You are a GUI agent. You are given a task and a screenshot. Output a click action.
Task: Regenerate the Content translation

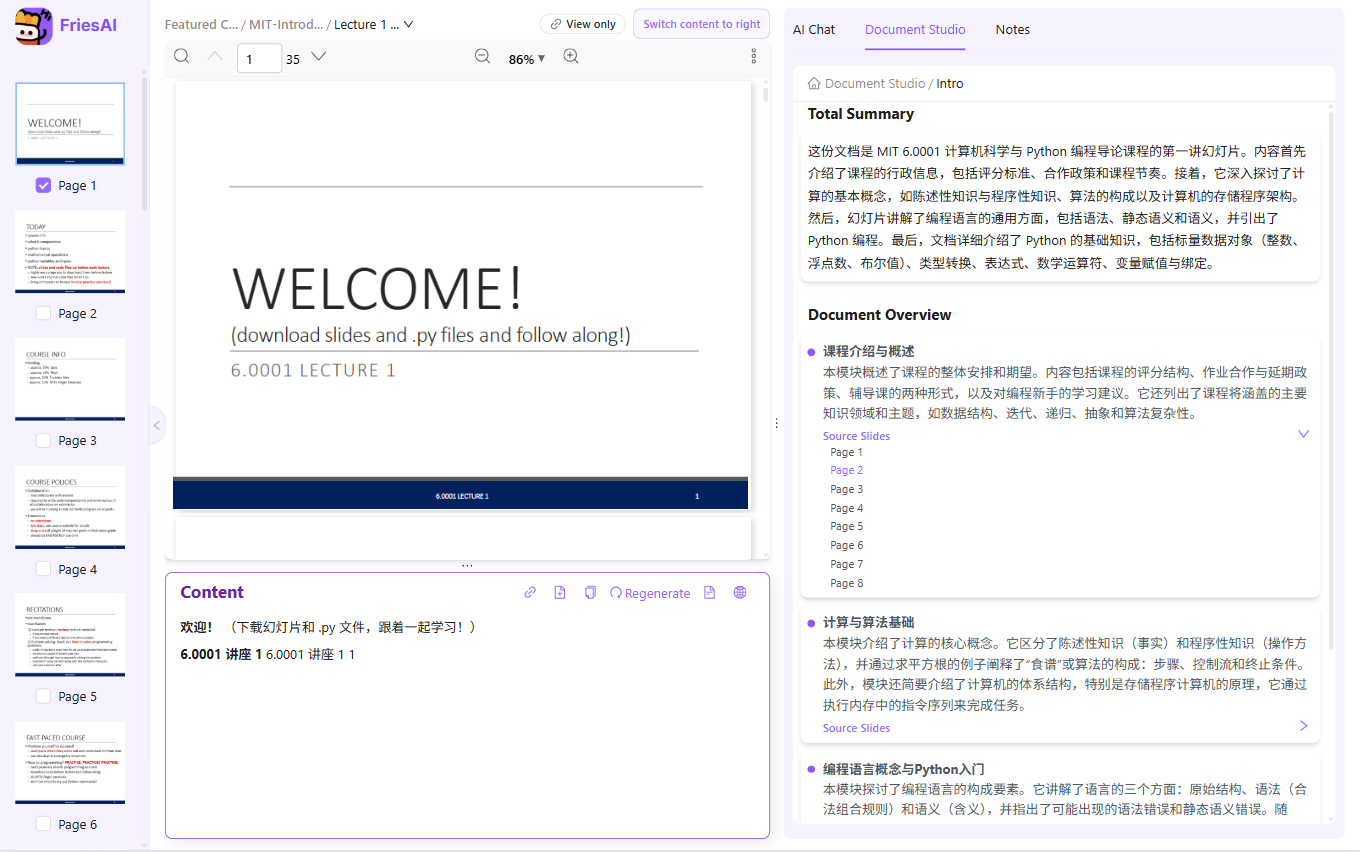tap(650, 593)
